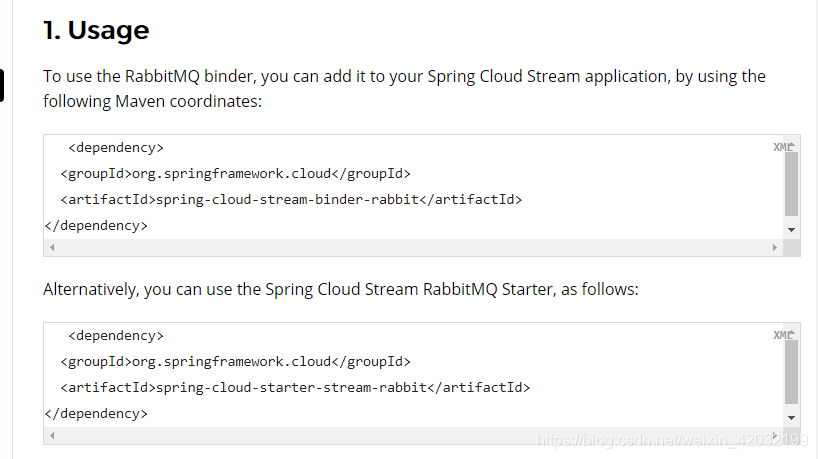Click the groupId line in the first code block

pyautogui.click(x=235, y=174)
